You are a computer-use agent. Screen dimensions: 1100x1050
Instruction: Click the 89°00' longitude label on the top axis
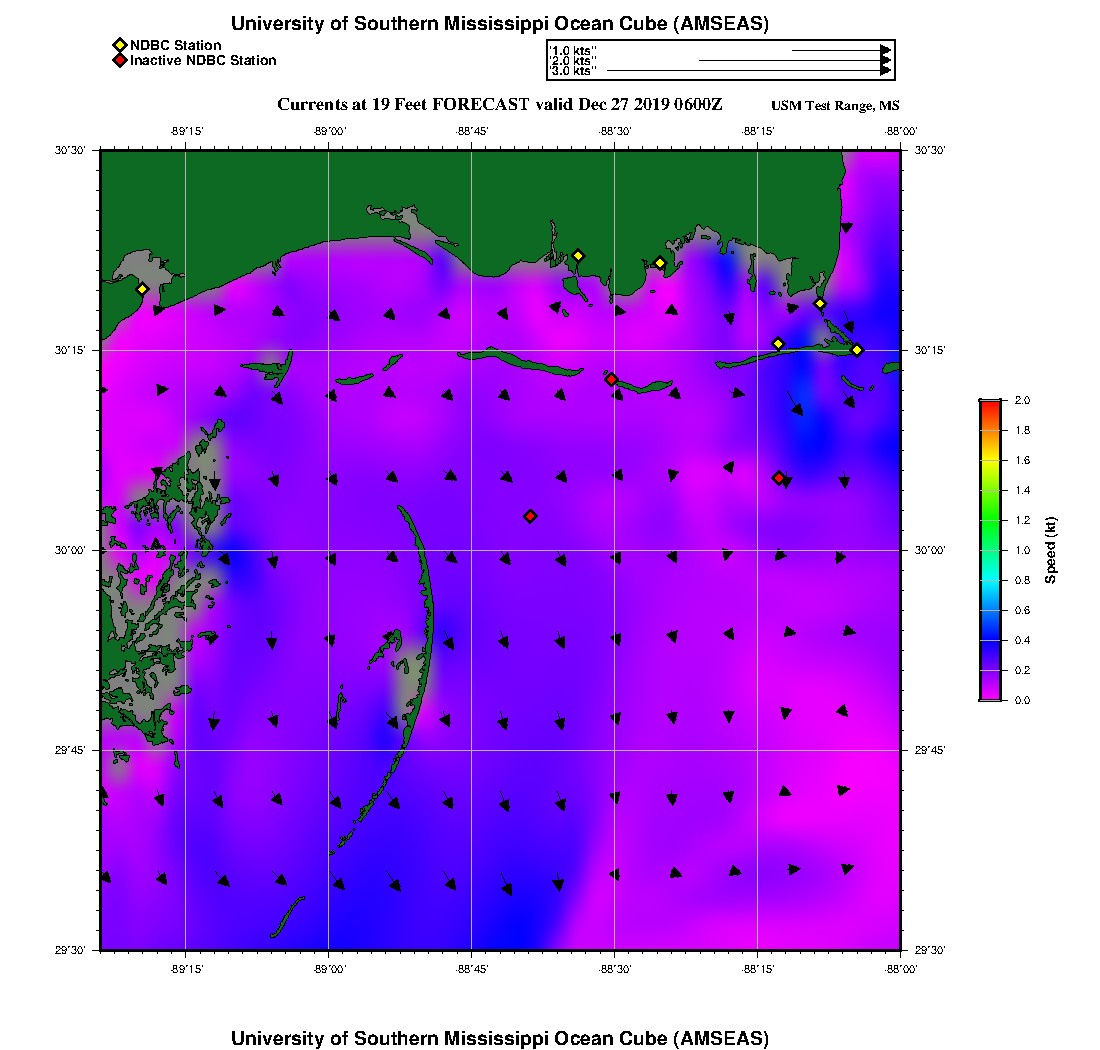329,131
